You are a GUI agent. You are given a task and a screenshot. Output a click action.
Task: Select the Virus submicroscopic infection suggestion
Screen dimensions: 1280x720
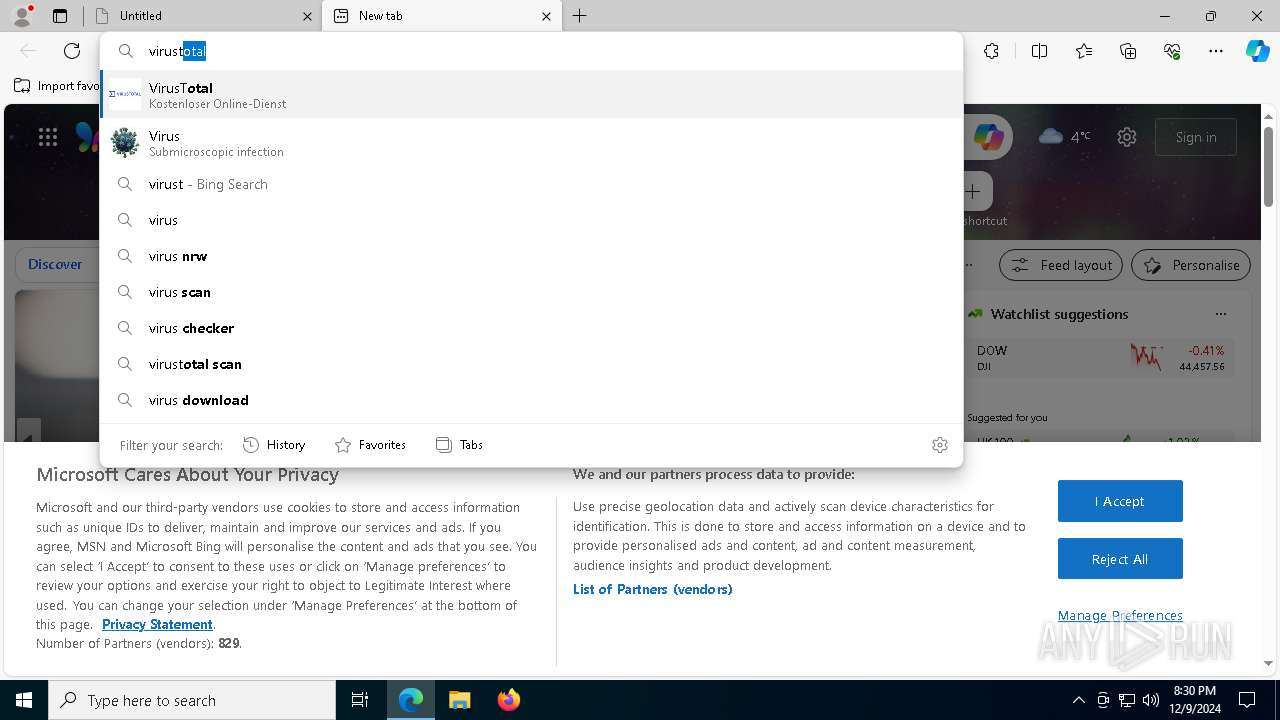click(531, 143)
